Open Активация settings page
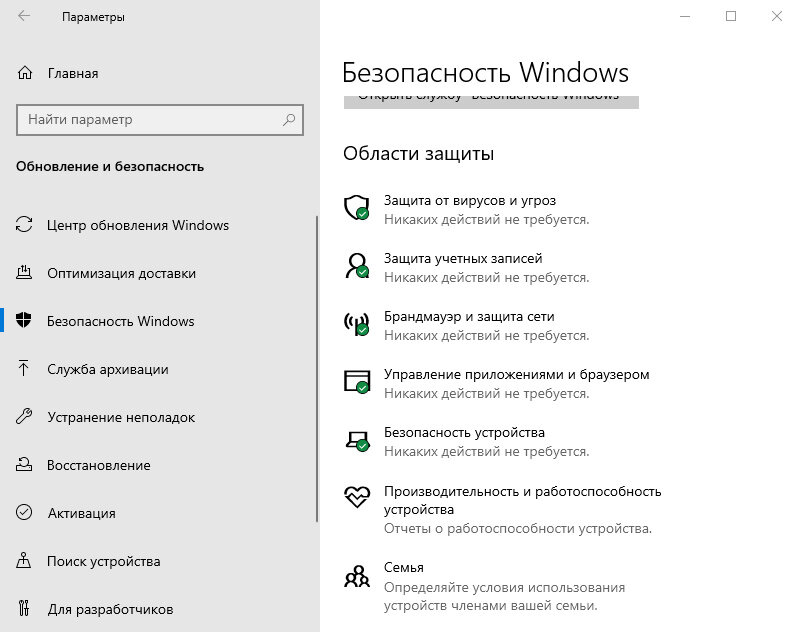 [x=82, y=513]
